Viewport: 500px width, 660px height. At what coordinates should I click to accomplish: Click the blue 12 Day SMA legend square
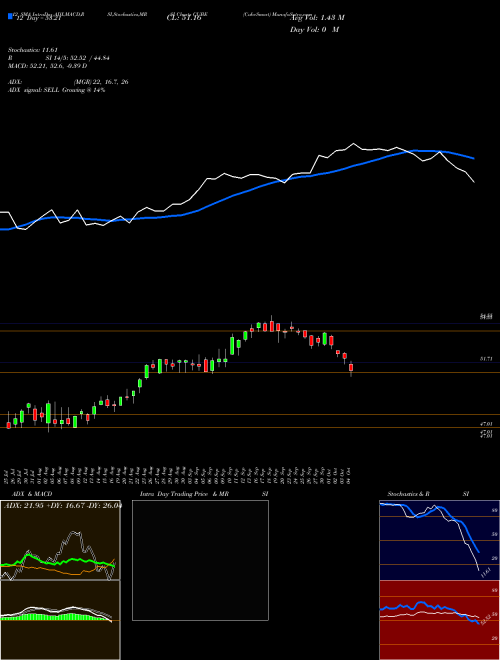(10, 17)
